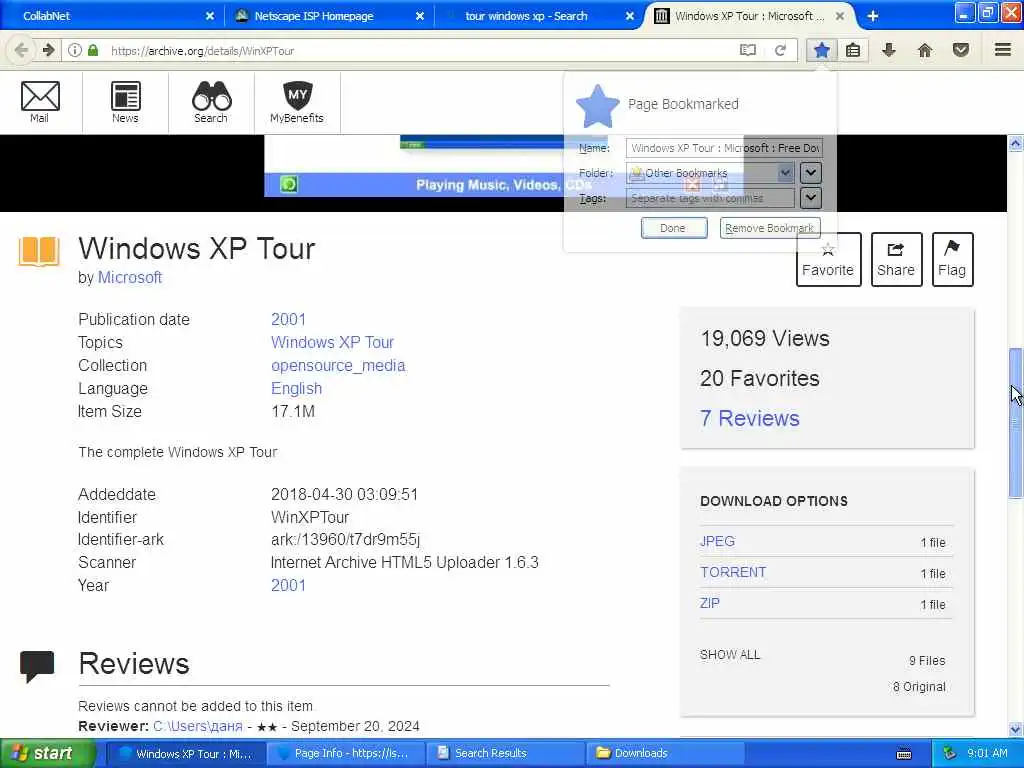The image size is (1024, 768).
Task: Close the Netscape ISP Homepage tab
Action: point(420,16)
